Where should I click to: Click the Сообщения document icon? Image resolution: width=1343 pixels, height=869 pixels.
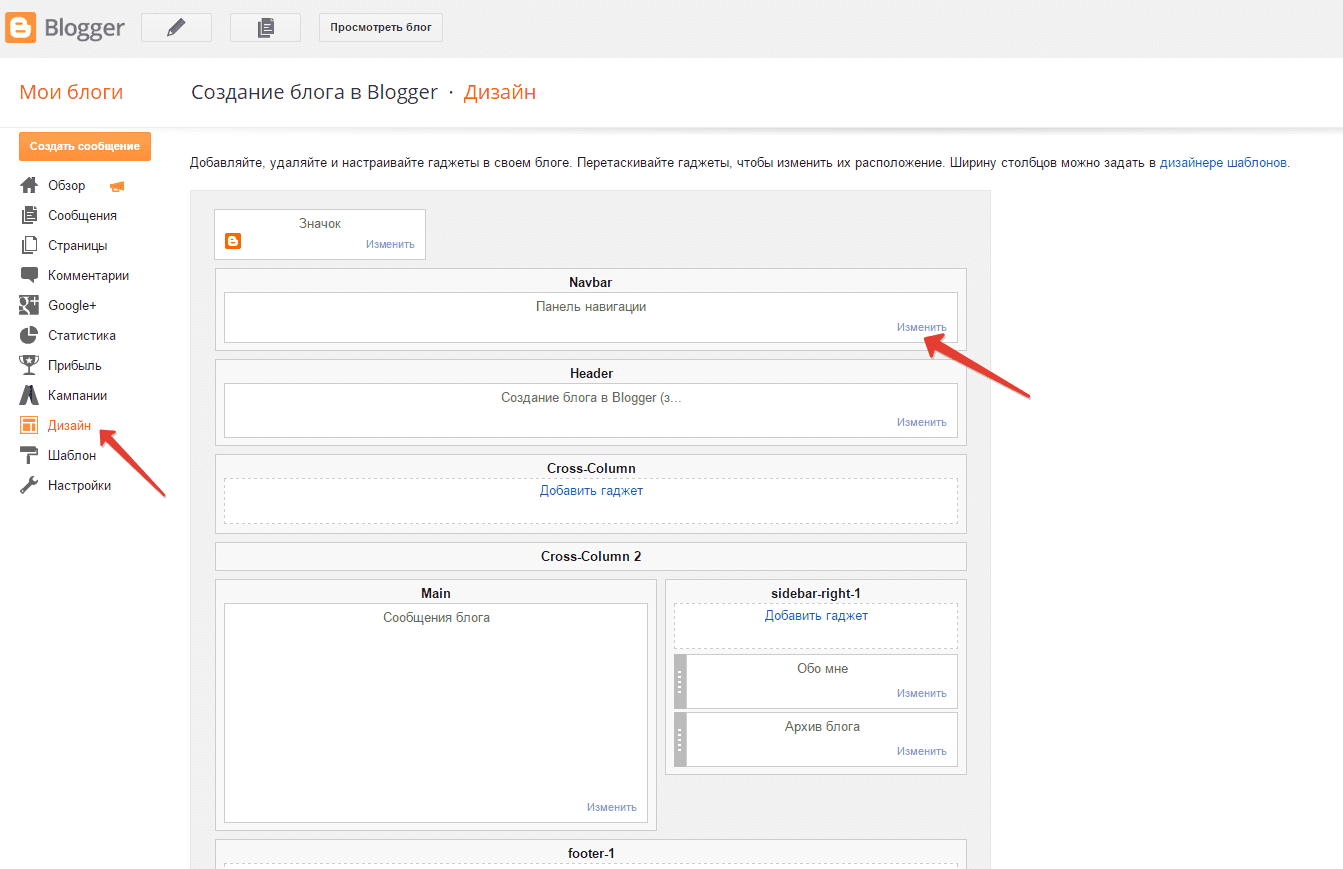point(29,215)
